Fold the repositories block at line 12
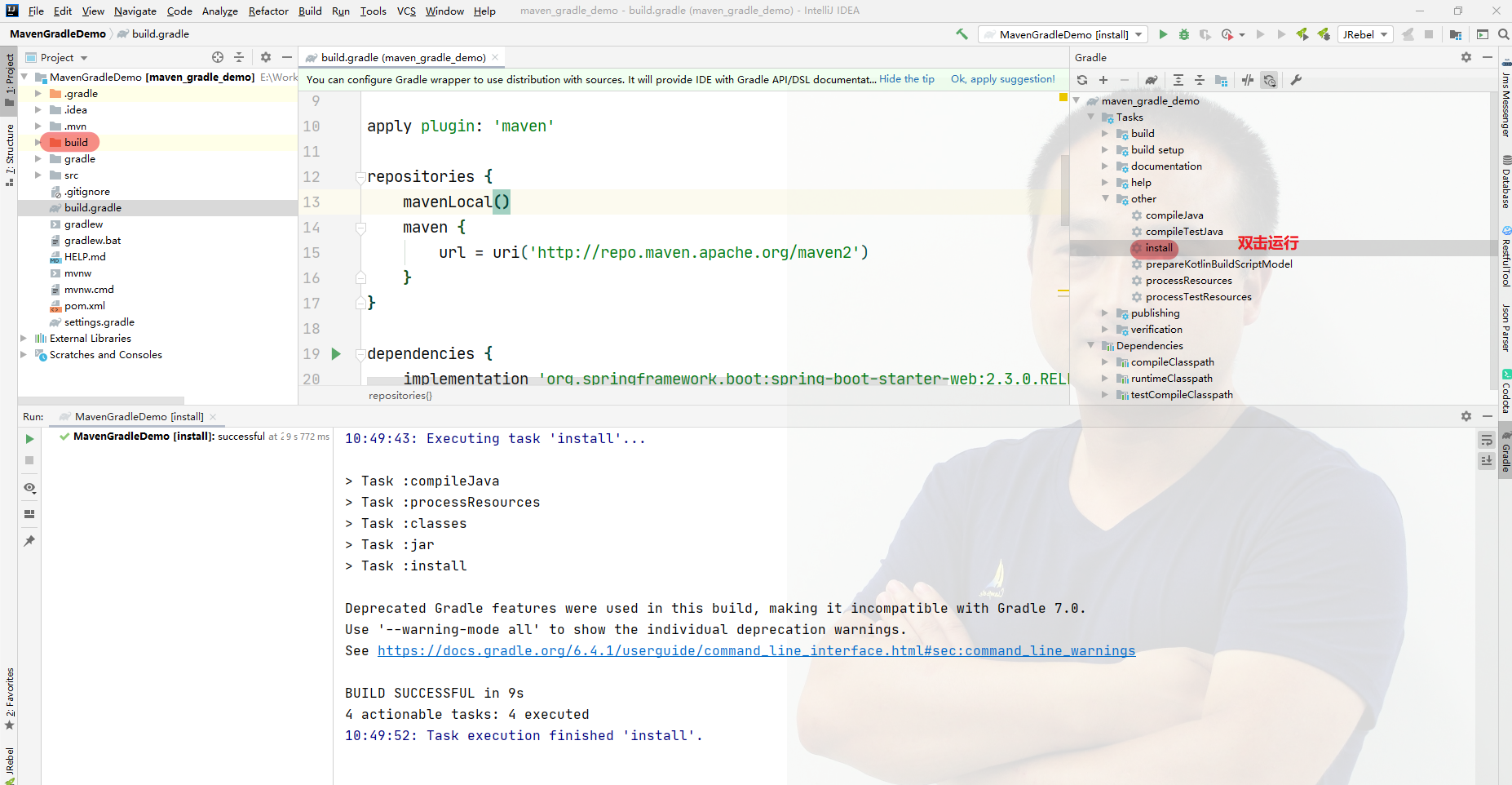This screenshot has width=1512, height=785. pyautogui.click(x=360, y=177)
